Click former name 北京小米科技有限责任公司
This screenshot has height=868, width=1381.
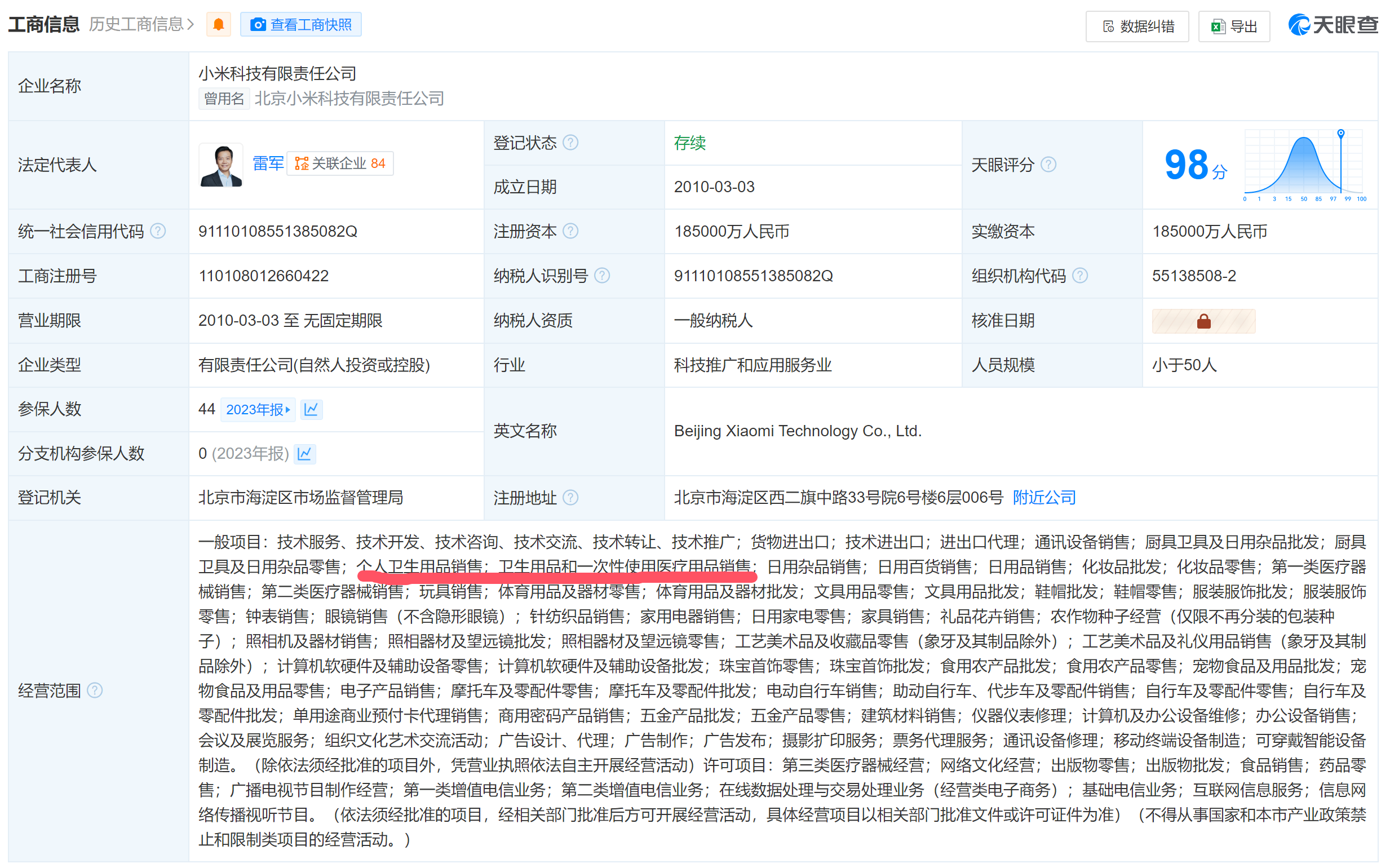tap(349, 99)
